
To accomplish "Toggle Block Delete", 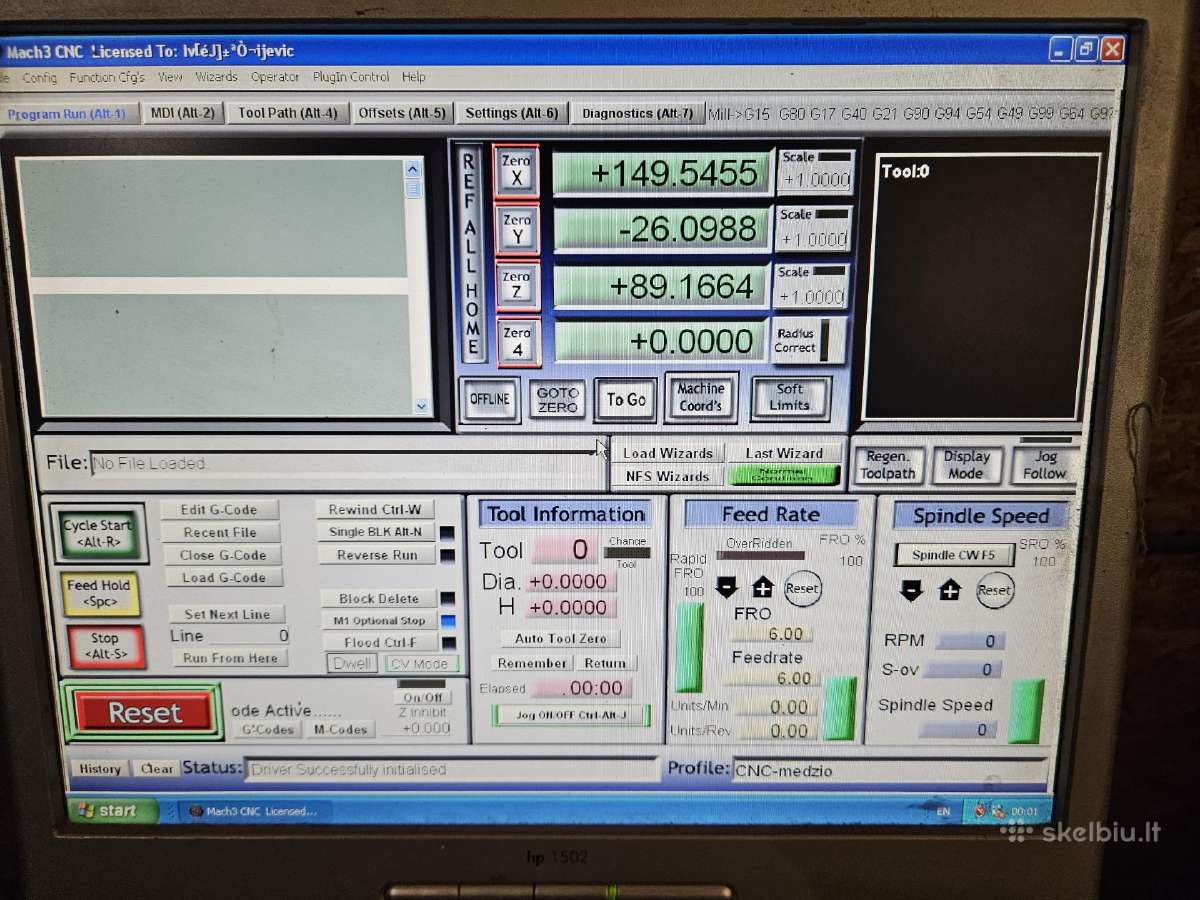I will (x=378, y=598).
